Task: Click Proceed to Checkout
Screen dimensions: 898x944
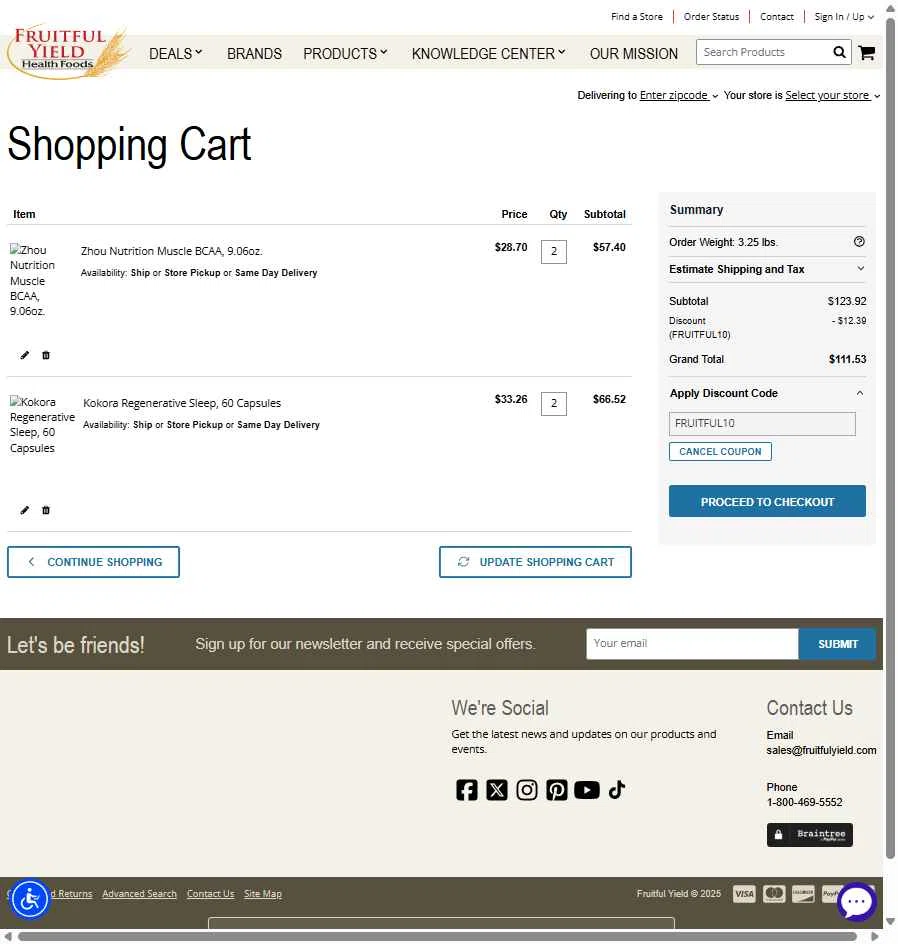Action: coord(767,501)
